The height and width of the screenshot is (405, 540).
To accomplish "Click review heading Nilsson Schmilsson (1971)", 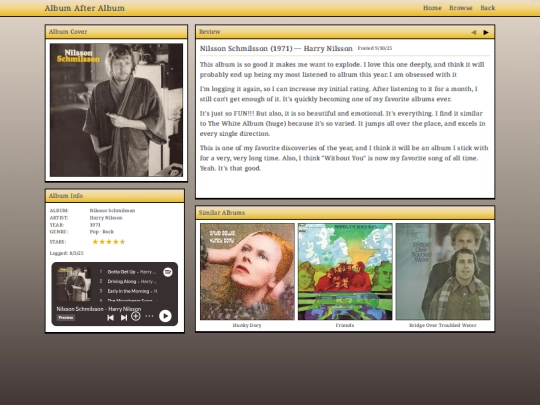I will point(246,49).
